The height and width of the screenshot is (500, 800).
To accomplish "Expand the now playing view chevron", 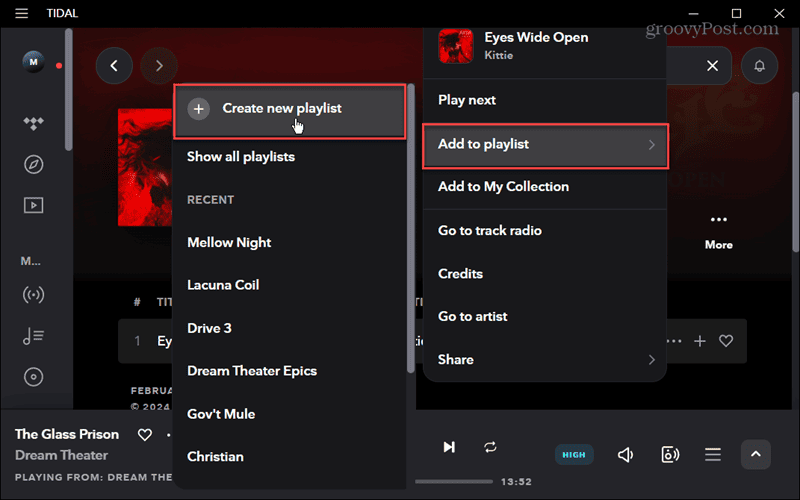I will 756,454.
